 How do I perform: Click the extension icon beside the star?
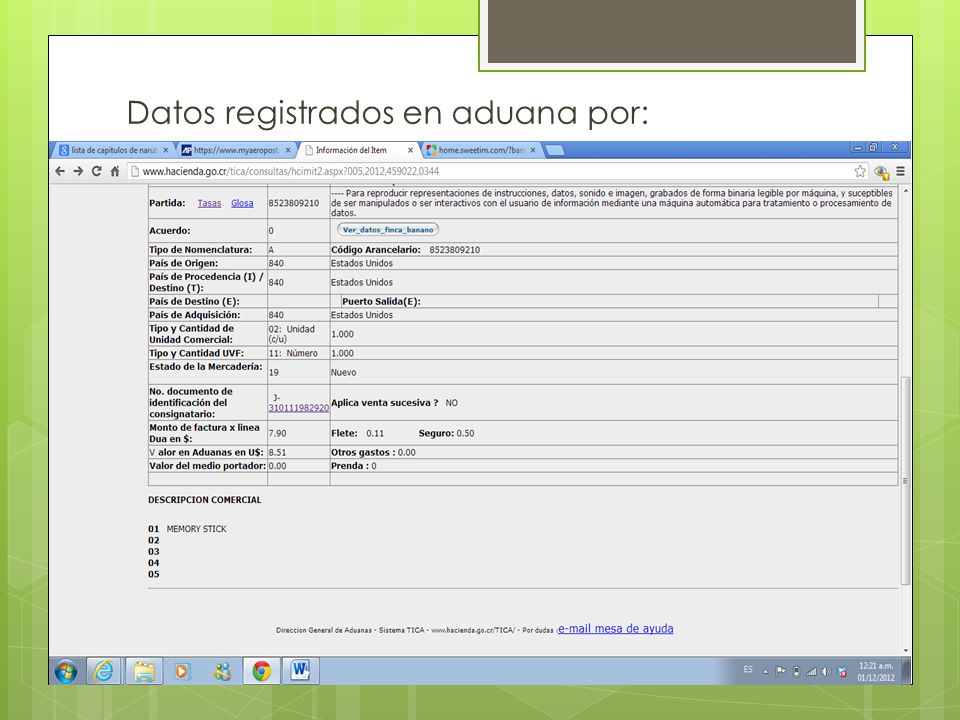click(881, 172)
